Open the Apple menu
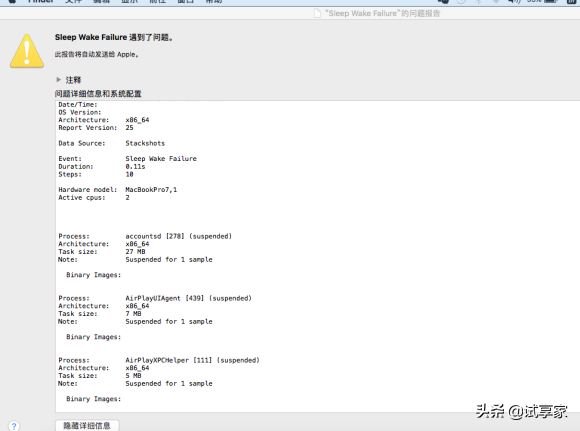 coord(12,1)
